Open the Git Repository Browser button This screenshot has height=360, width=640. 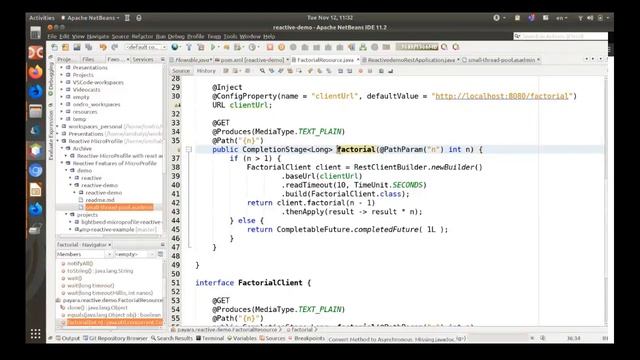coord(116,338)
